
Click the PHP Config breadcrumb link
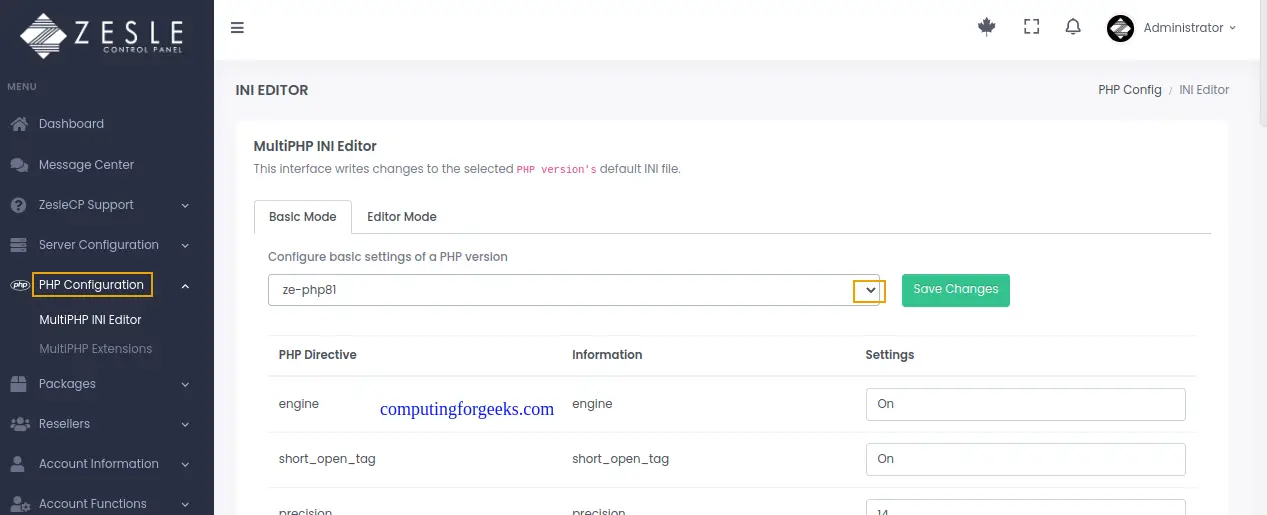click(1129, 90)
